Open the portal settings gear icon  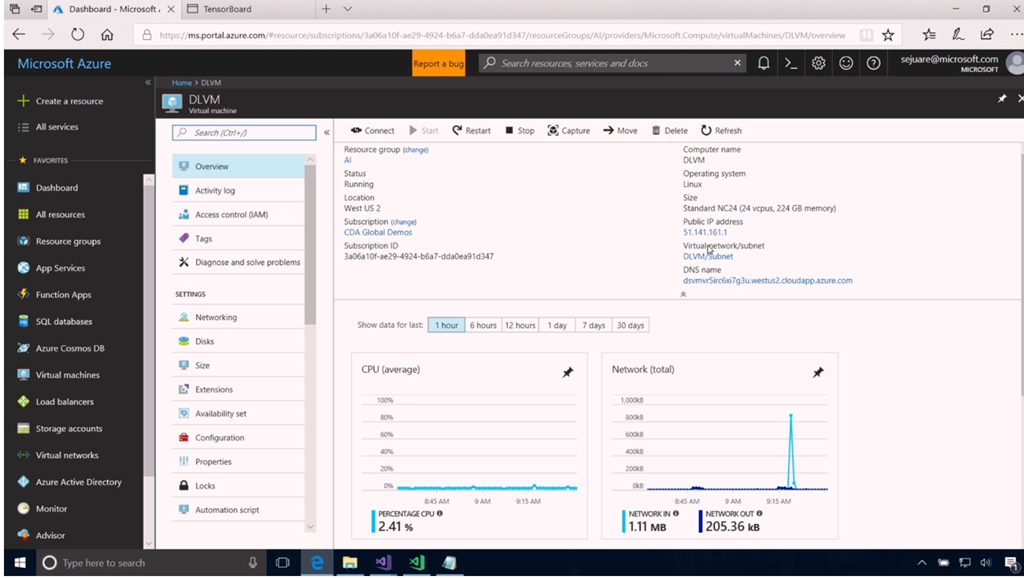[819, 63]
